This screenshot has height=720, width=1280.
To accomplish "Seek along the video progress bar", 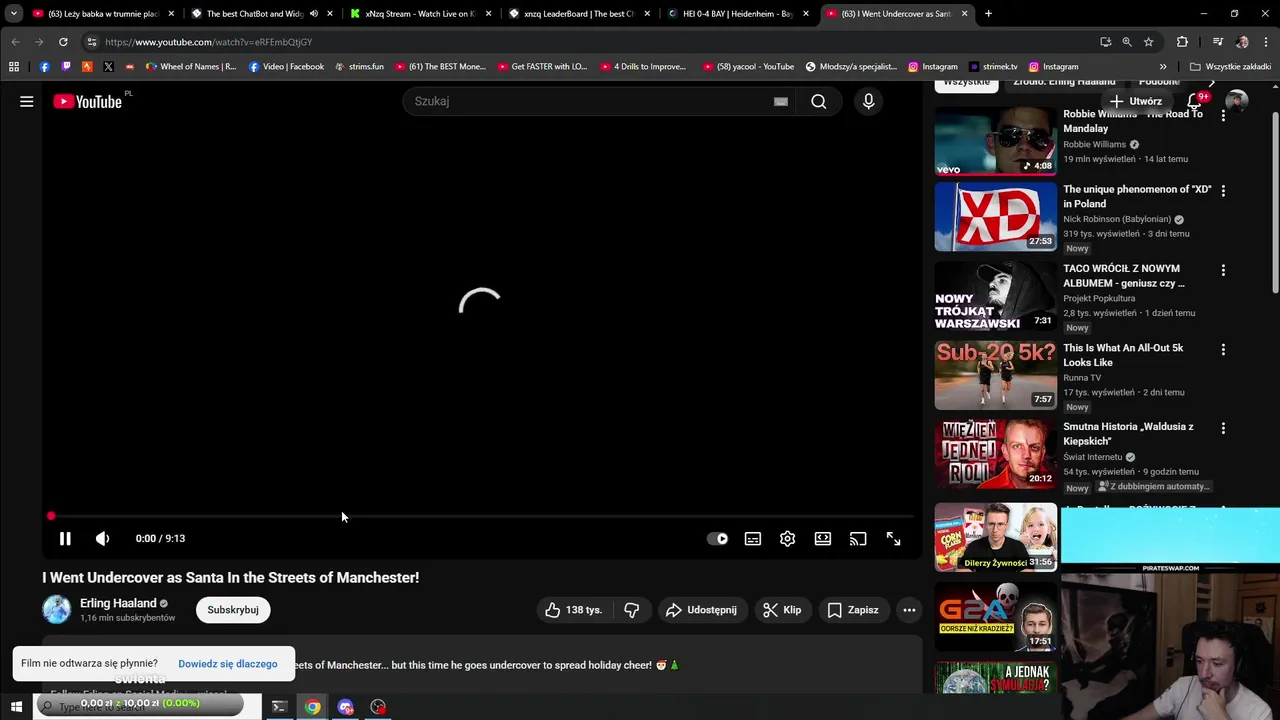I will coord(481,516).
